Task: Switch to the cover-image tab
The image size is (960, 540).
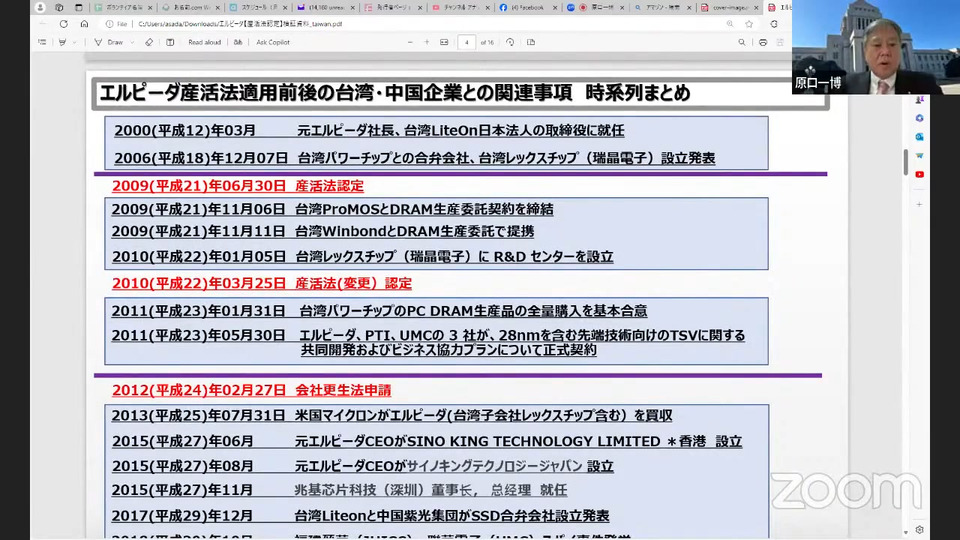Action: pyautogui.click(x=727, y=7)
